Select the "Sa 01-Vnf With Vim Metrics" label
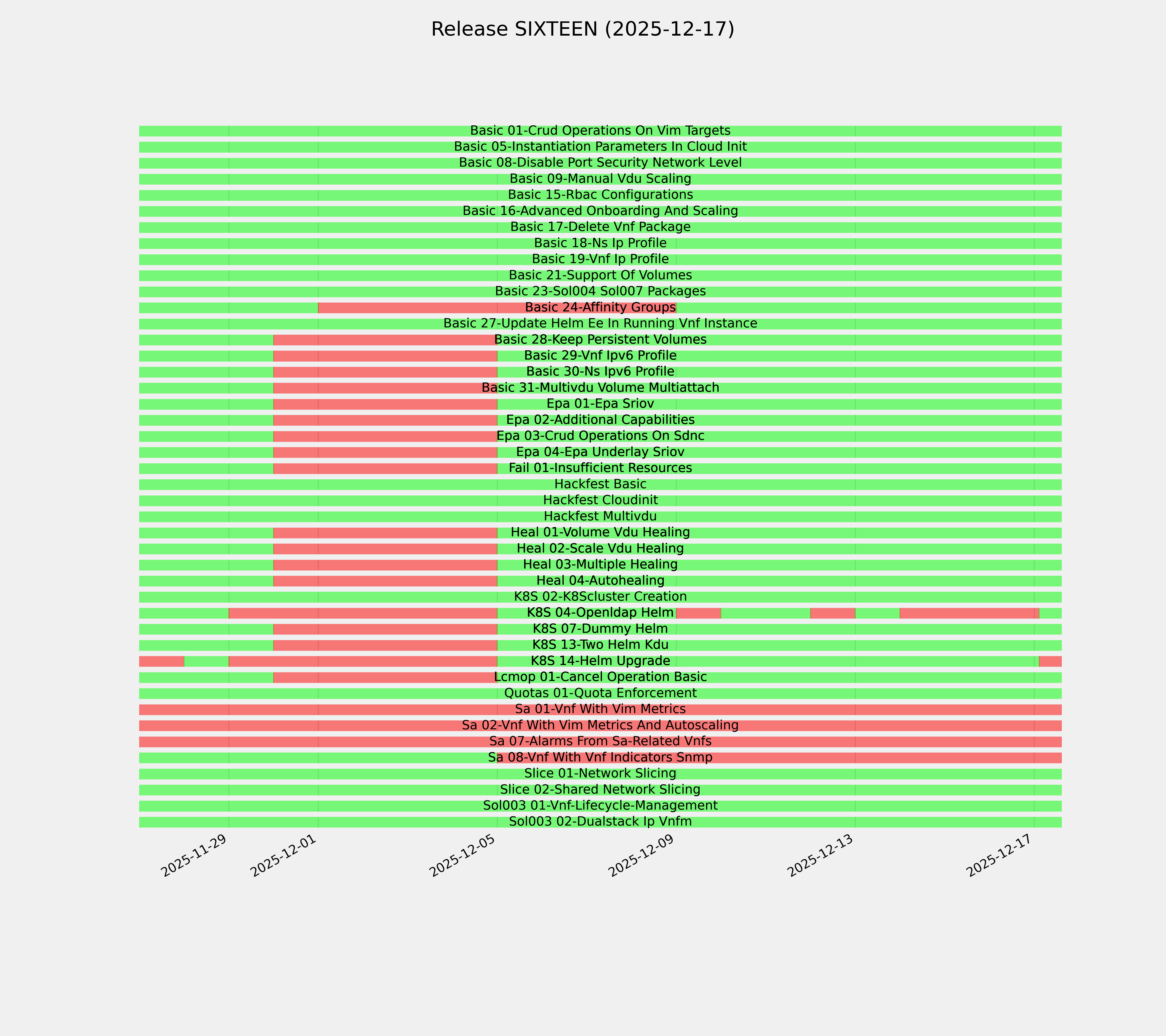Viewport: 1166px width, 1036px height. click(600, 709)
